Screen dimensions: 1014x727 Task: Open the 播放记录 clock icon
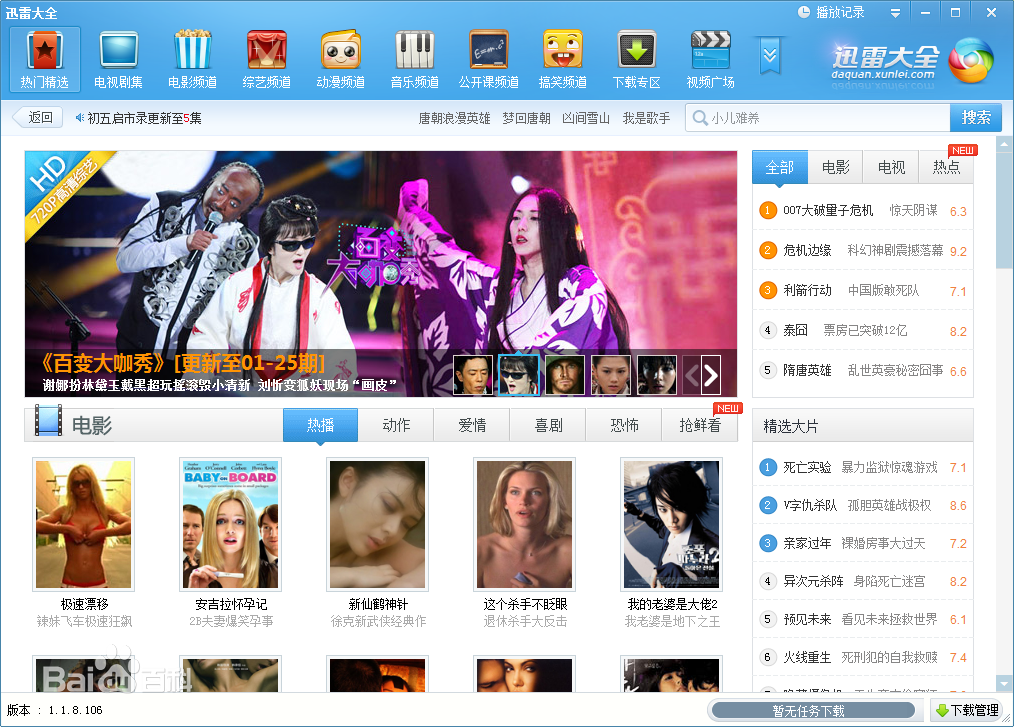[x=804, y=12]
